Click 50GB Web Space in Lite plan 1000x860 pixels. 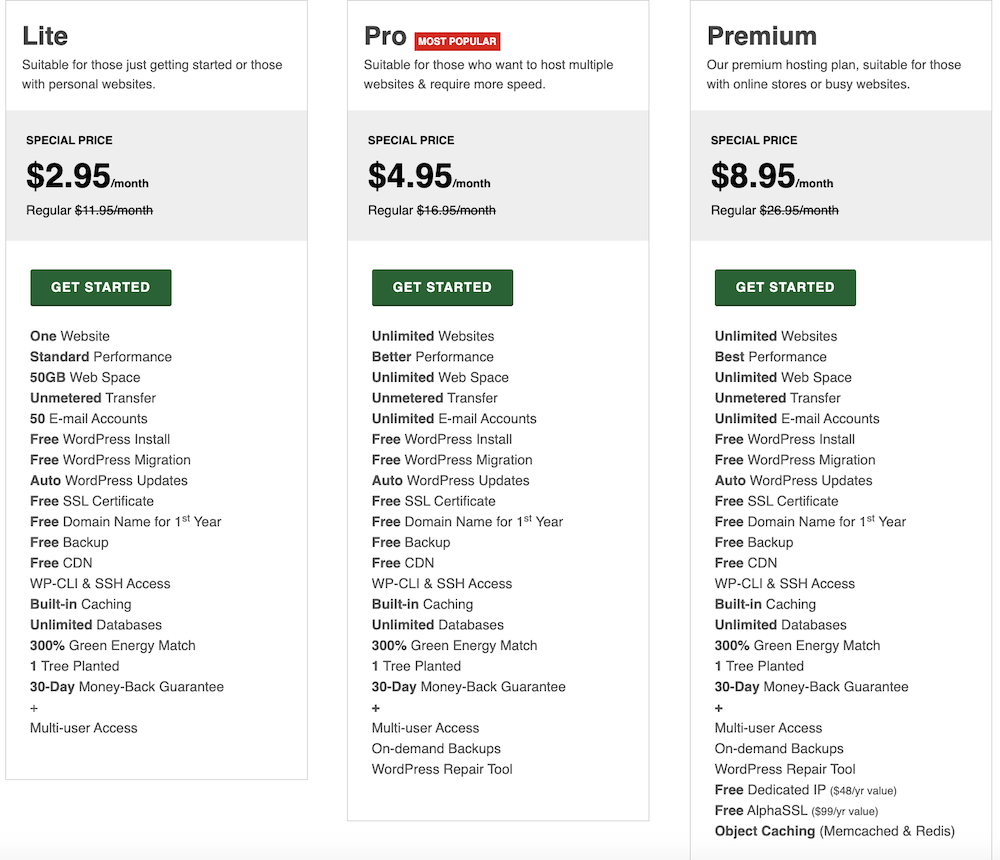85,377
